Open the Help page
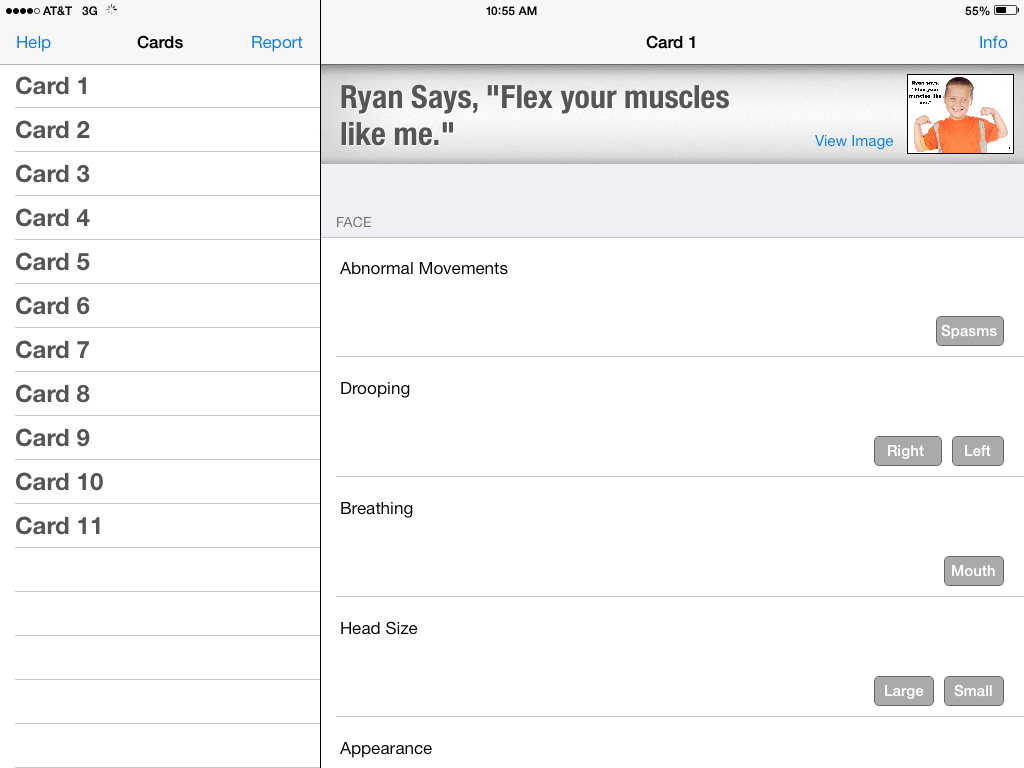Screen dimensions: 1024x768 [33, 42]
